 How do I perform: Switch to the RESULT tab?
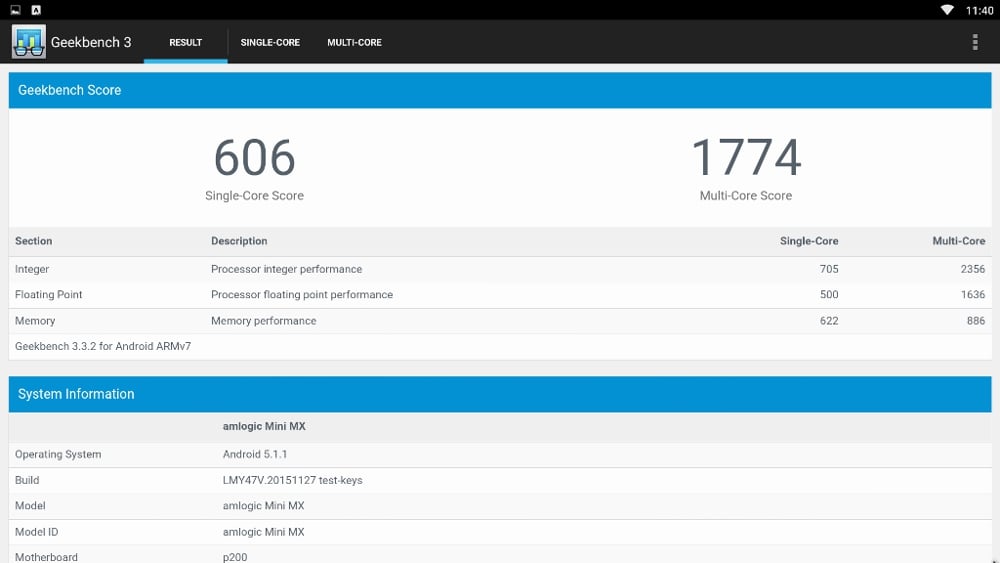tap(186, 42)
